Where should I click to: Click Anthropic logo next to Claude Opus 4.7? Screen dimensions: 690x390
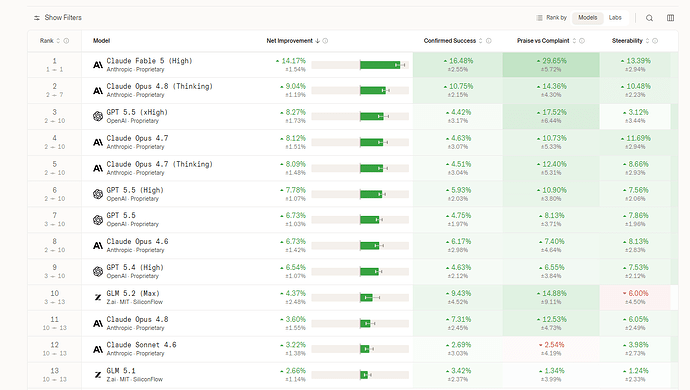[98, 142]
